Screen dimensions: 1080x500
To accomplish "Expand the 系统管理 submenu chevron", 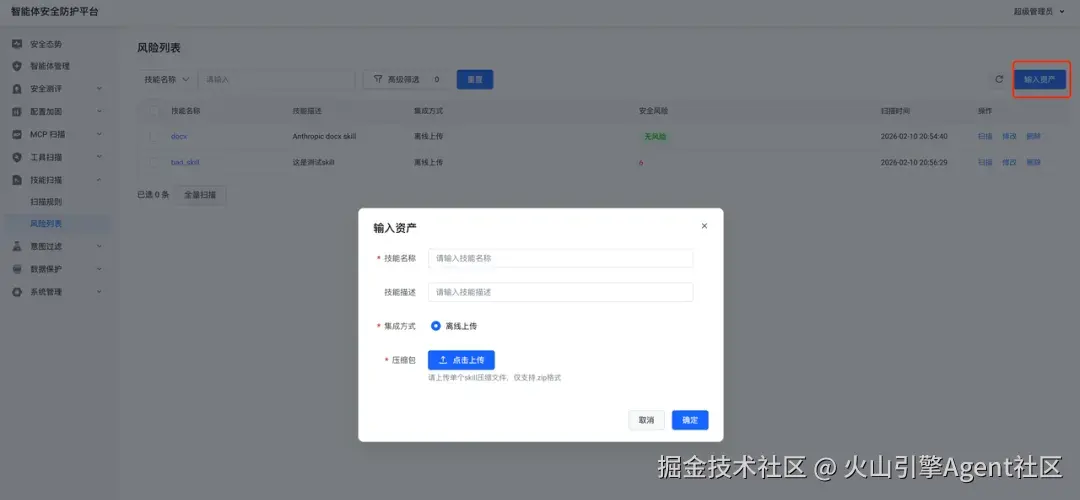I will pos(99,292).
